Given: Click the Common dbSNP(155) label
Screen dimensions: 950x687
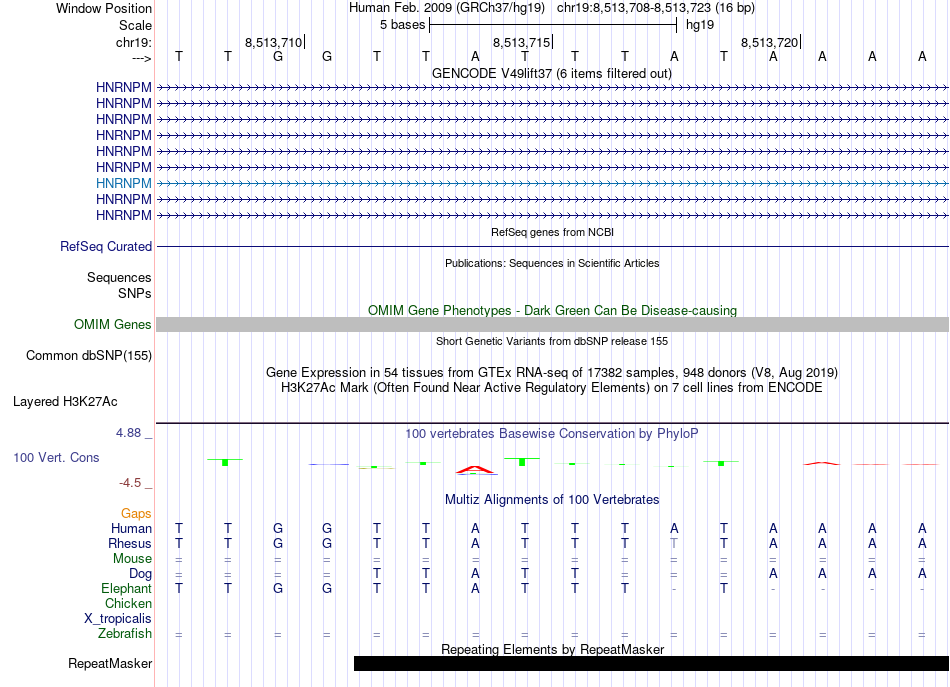Looking at the screenshot, I should 88,356.
